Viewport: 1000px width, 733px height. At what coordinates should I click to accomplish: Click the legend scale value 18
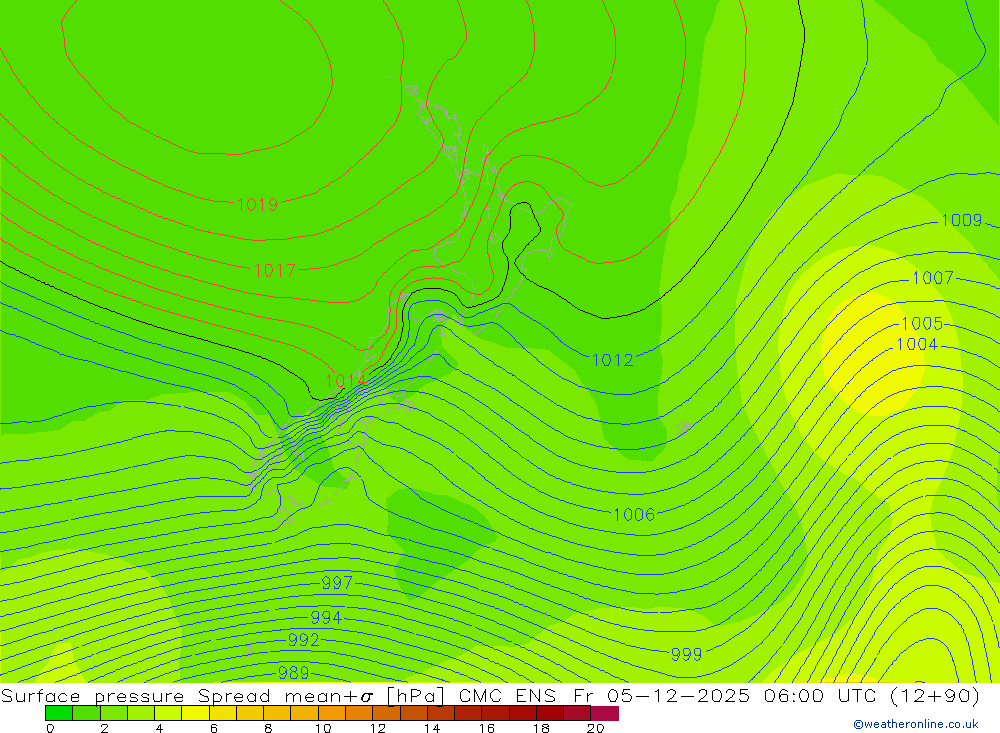click(x=541, y=728)
